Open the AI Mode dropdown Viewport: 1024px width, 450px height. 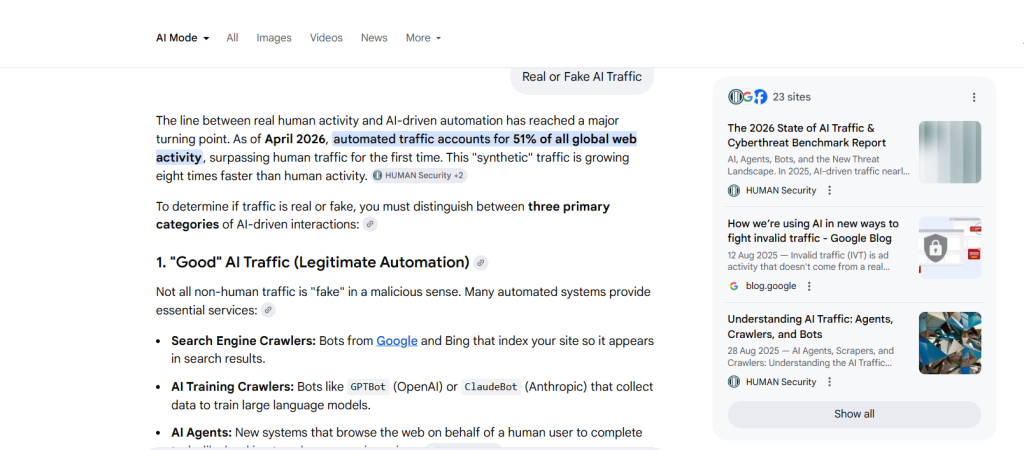tap(182, 38)
